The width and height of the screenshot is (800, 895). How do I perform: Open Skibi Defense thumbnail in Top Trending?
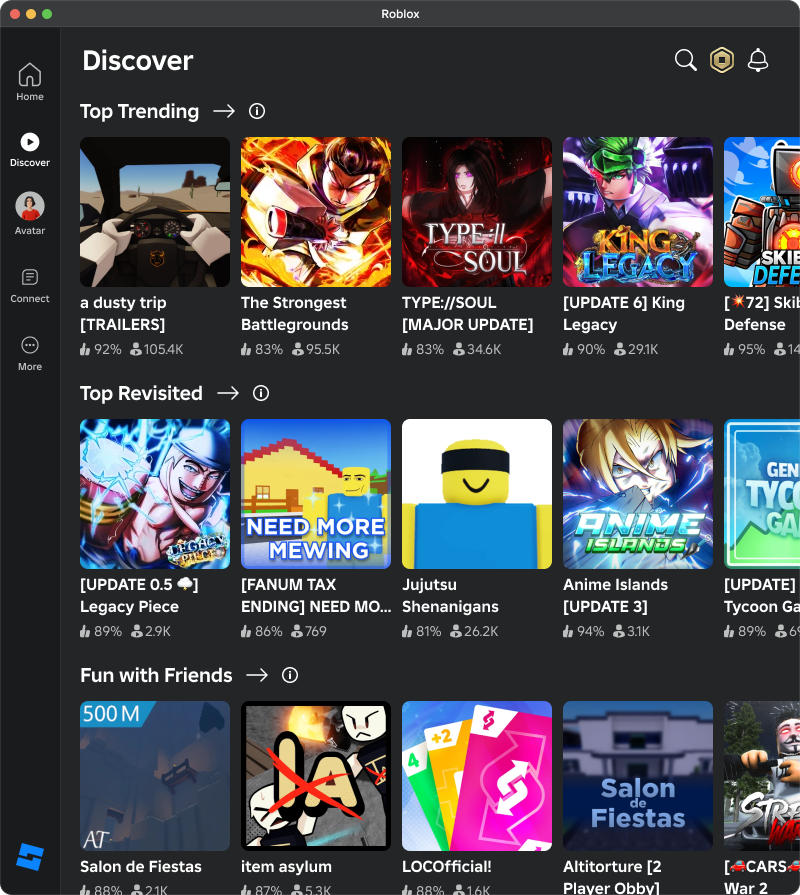(762, 212)
